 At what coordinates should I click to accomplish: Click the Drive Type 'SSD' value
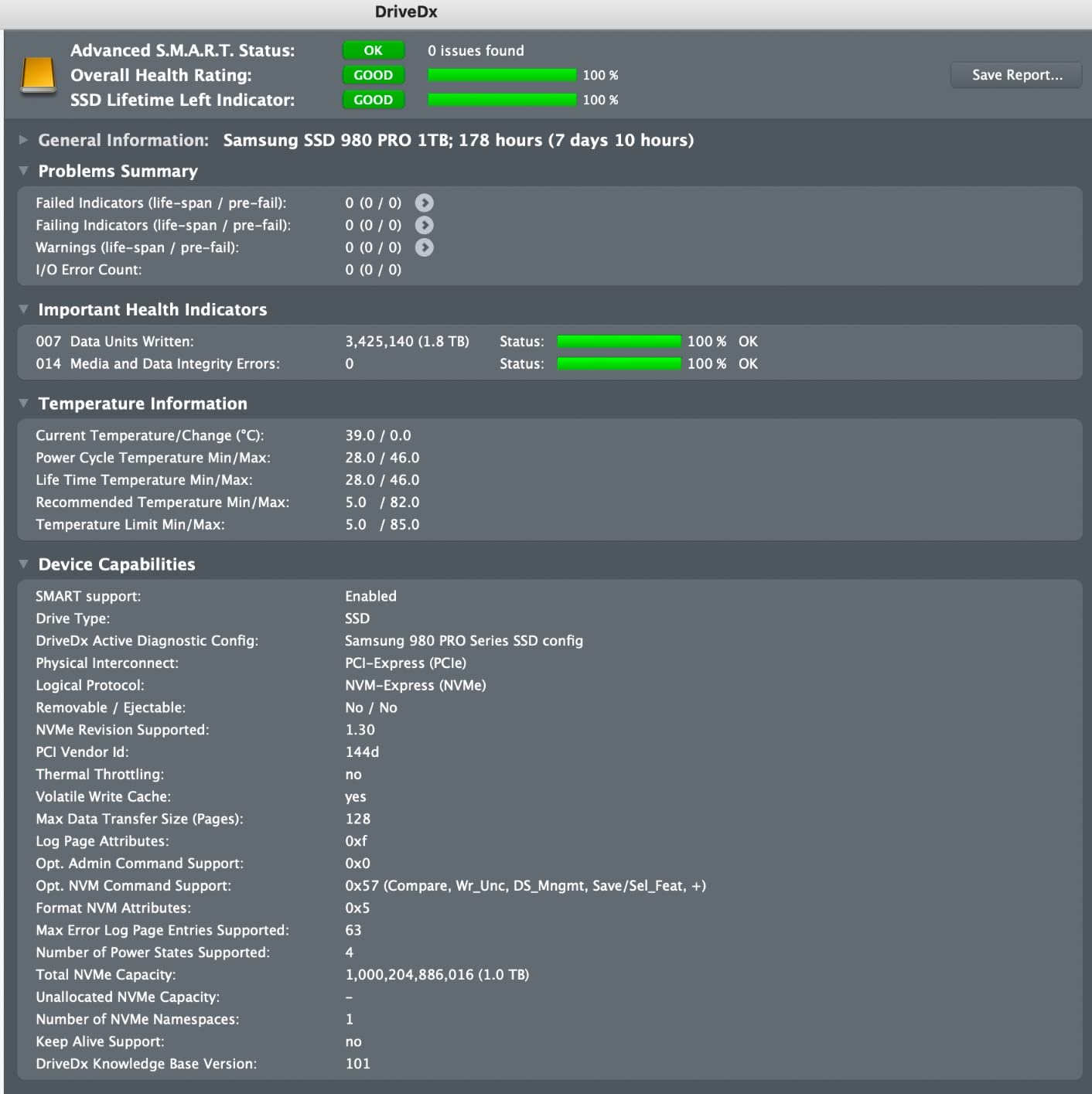(x=357, y=619)
